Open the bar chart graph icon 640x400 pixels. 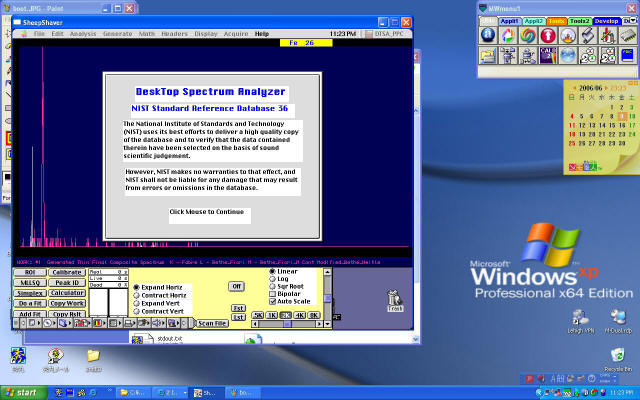pos(608,35)
